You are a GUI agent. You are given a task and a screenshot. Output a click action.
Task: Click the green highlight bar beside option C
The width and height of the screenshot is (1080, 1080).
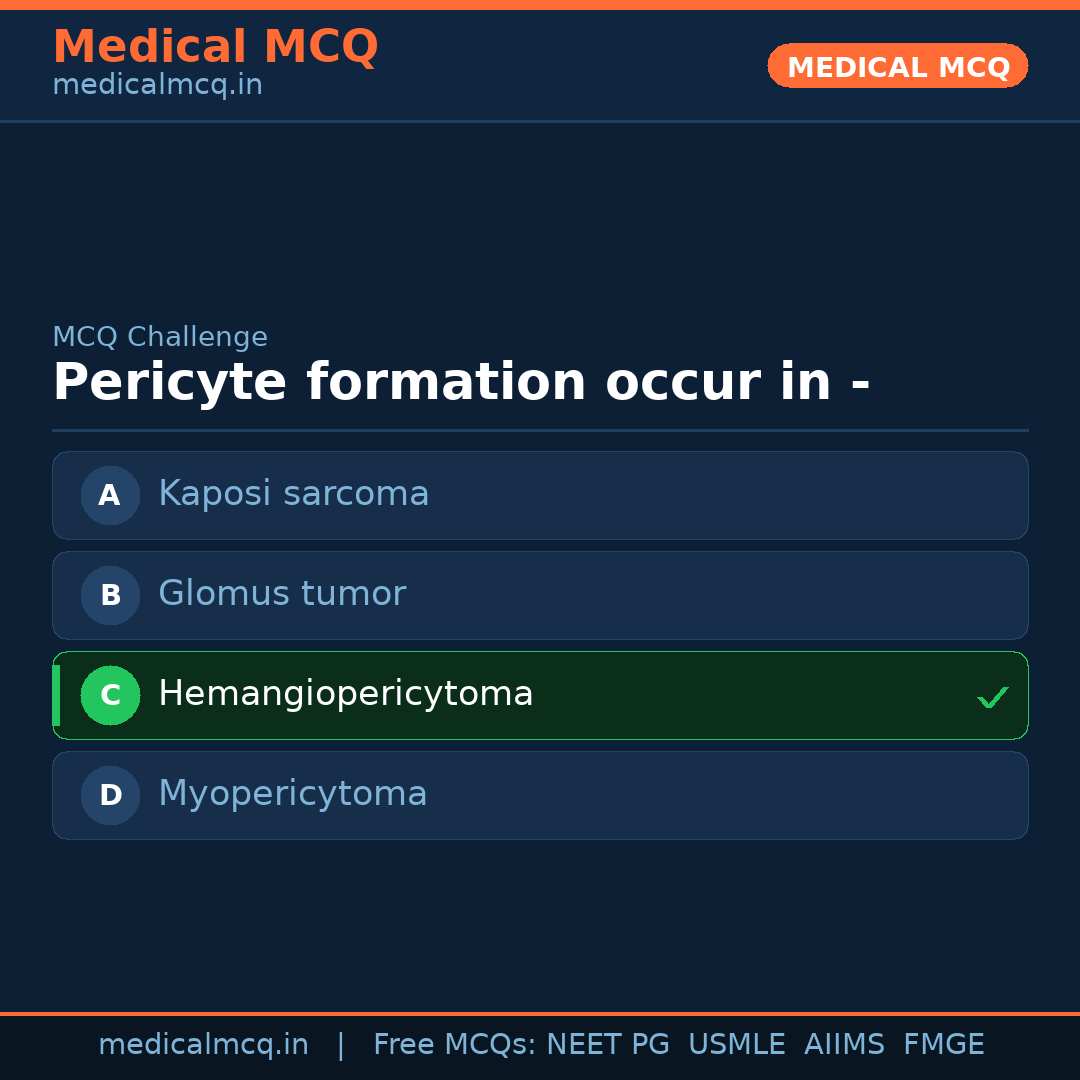click(55, 695)
